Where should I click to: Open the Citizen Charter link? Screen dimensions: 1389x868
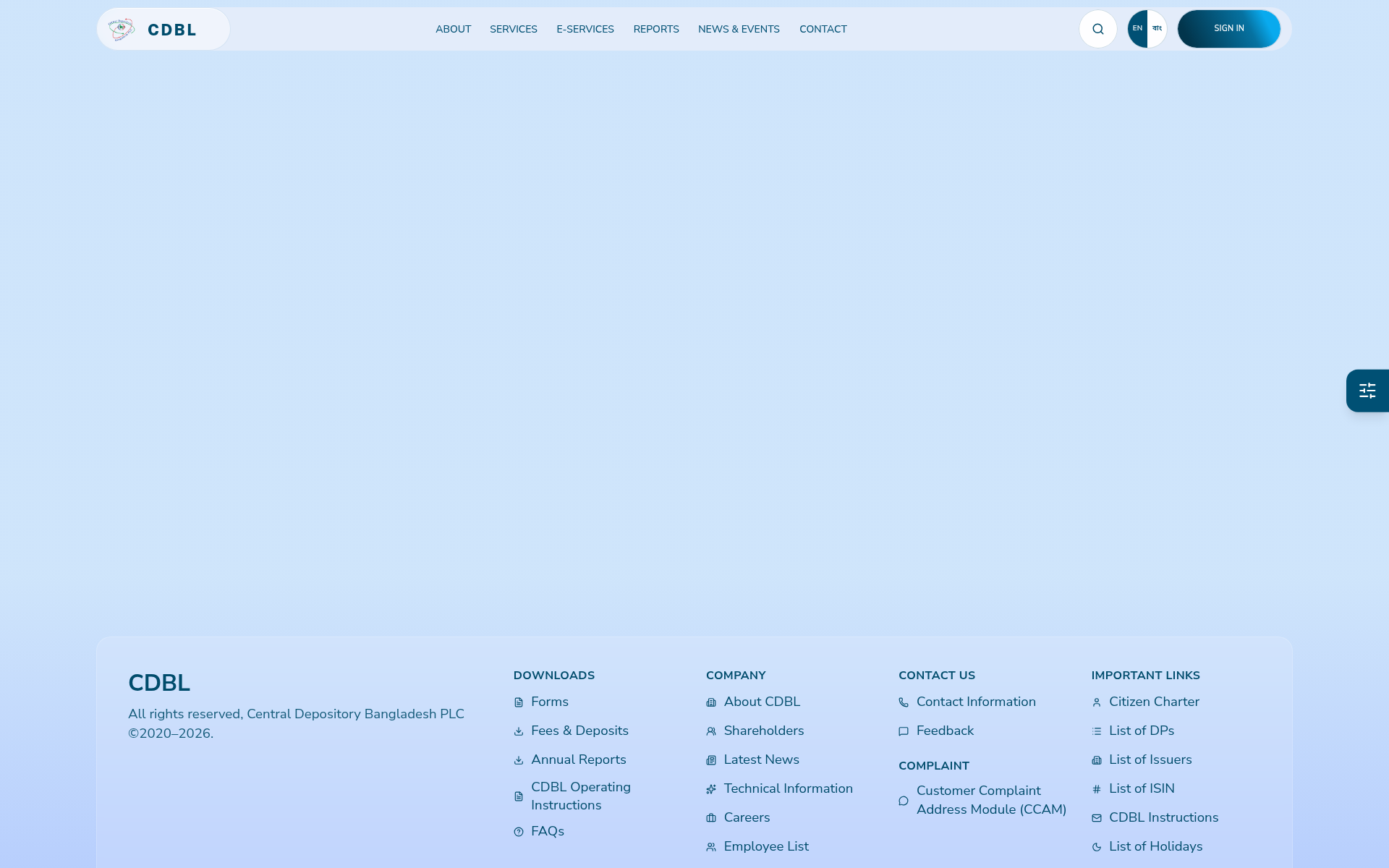tap(1154, 702)
